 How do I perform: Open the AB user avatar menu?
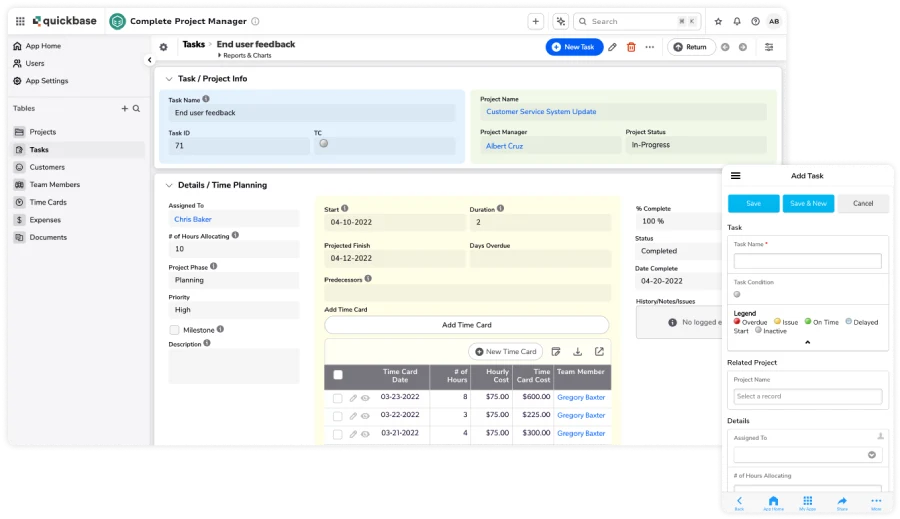(774, 21)
